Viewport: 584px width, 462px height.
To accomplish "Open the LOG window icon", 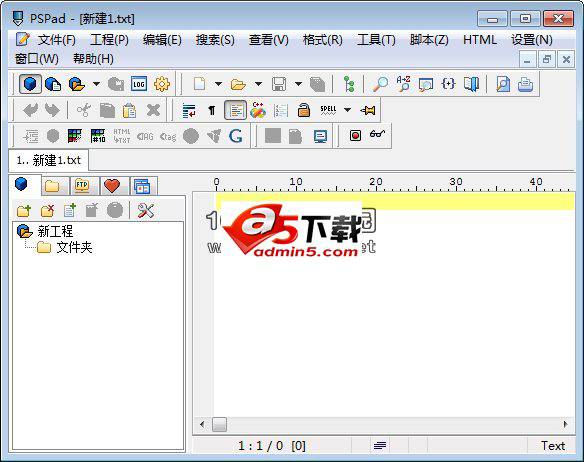I will click(x=139, y=84).
